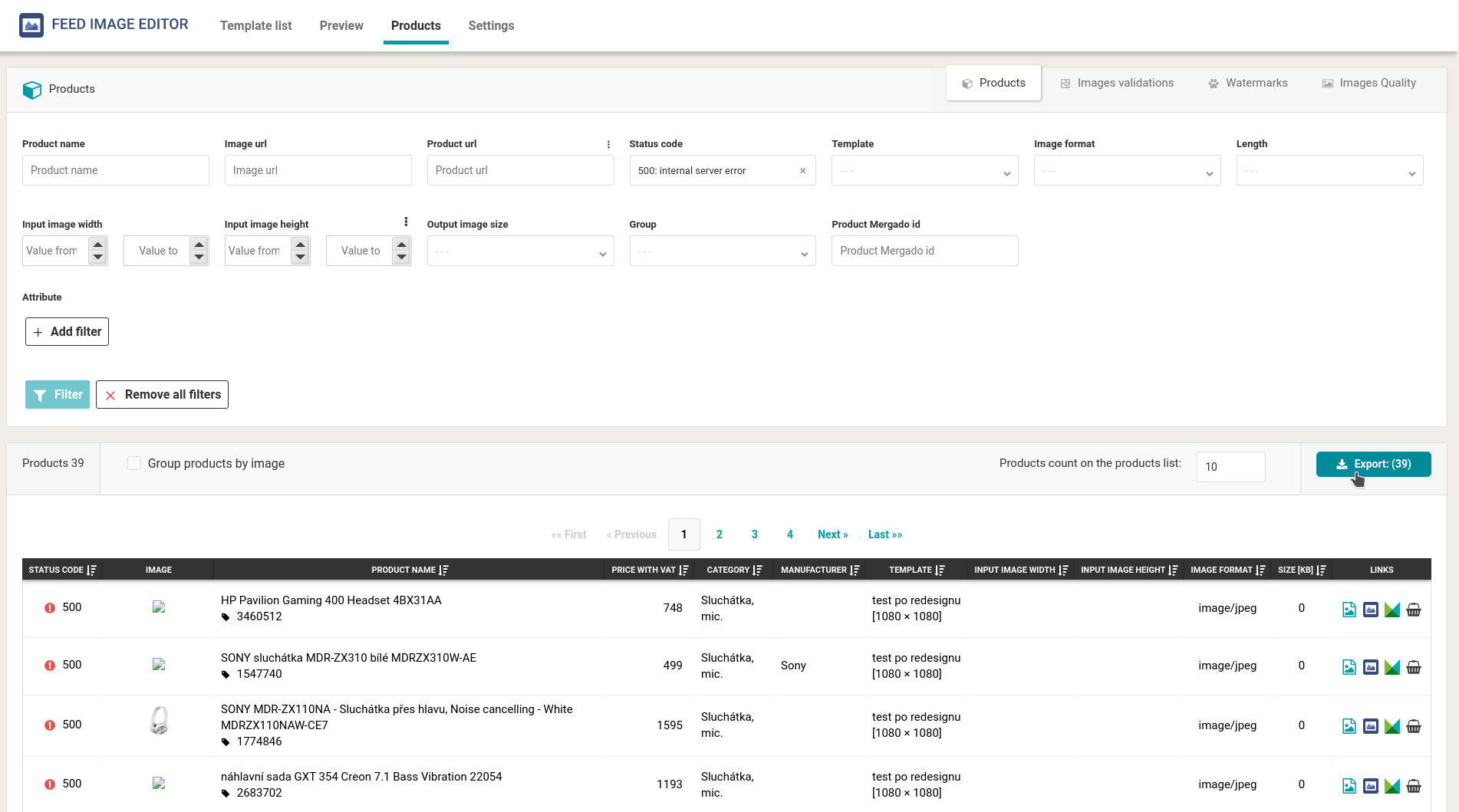1459x812 pixels.
Task: Expand the Output image size dropdown
Action: (520, 251)
